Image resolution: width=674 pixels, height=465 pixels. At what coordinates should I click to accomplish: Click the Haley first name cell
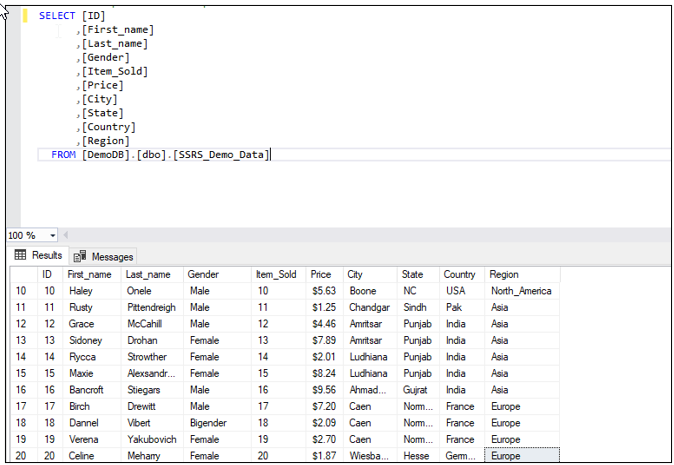coord(92,291)
